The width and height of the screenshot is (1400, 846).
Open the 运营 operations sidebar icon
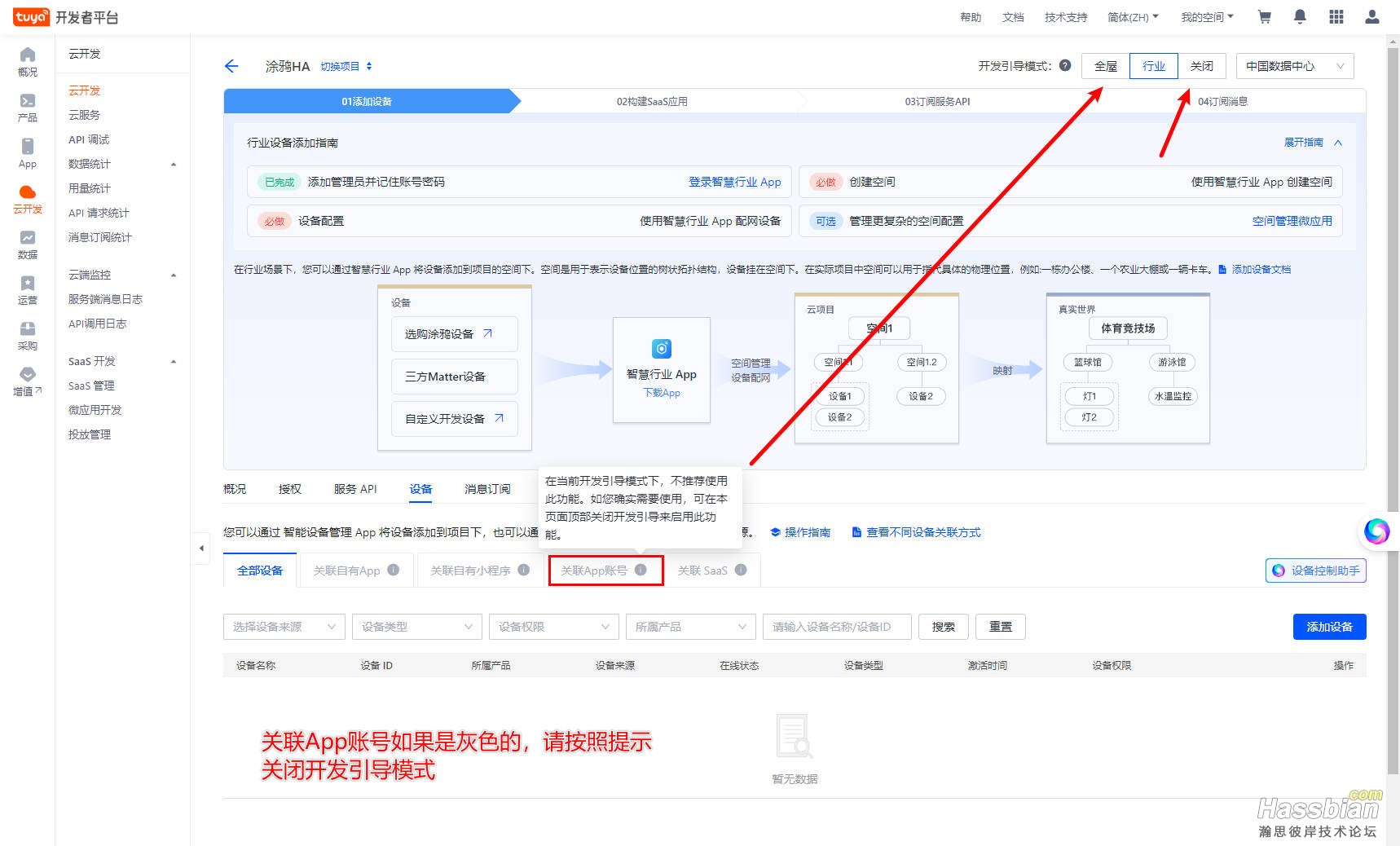pos(28,290)
